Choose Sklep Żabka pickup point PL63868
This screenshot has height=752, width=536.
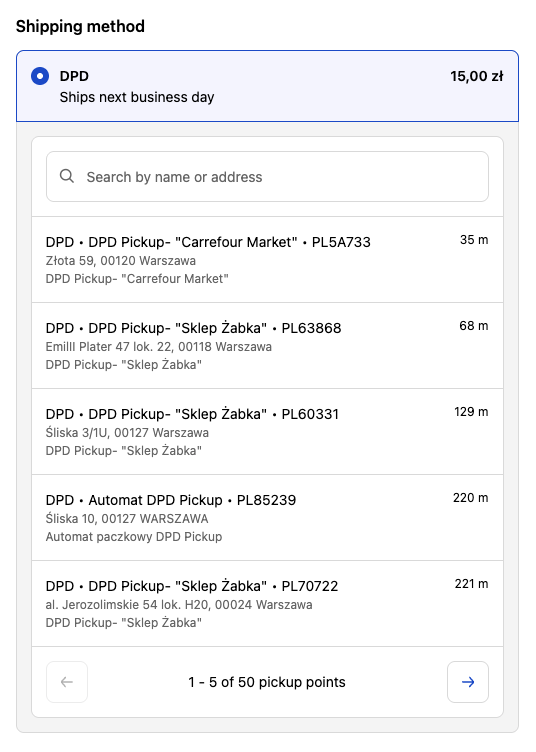click(267, 345)
